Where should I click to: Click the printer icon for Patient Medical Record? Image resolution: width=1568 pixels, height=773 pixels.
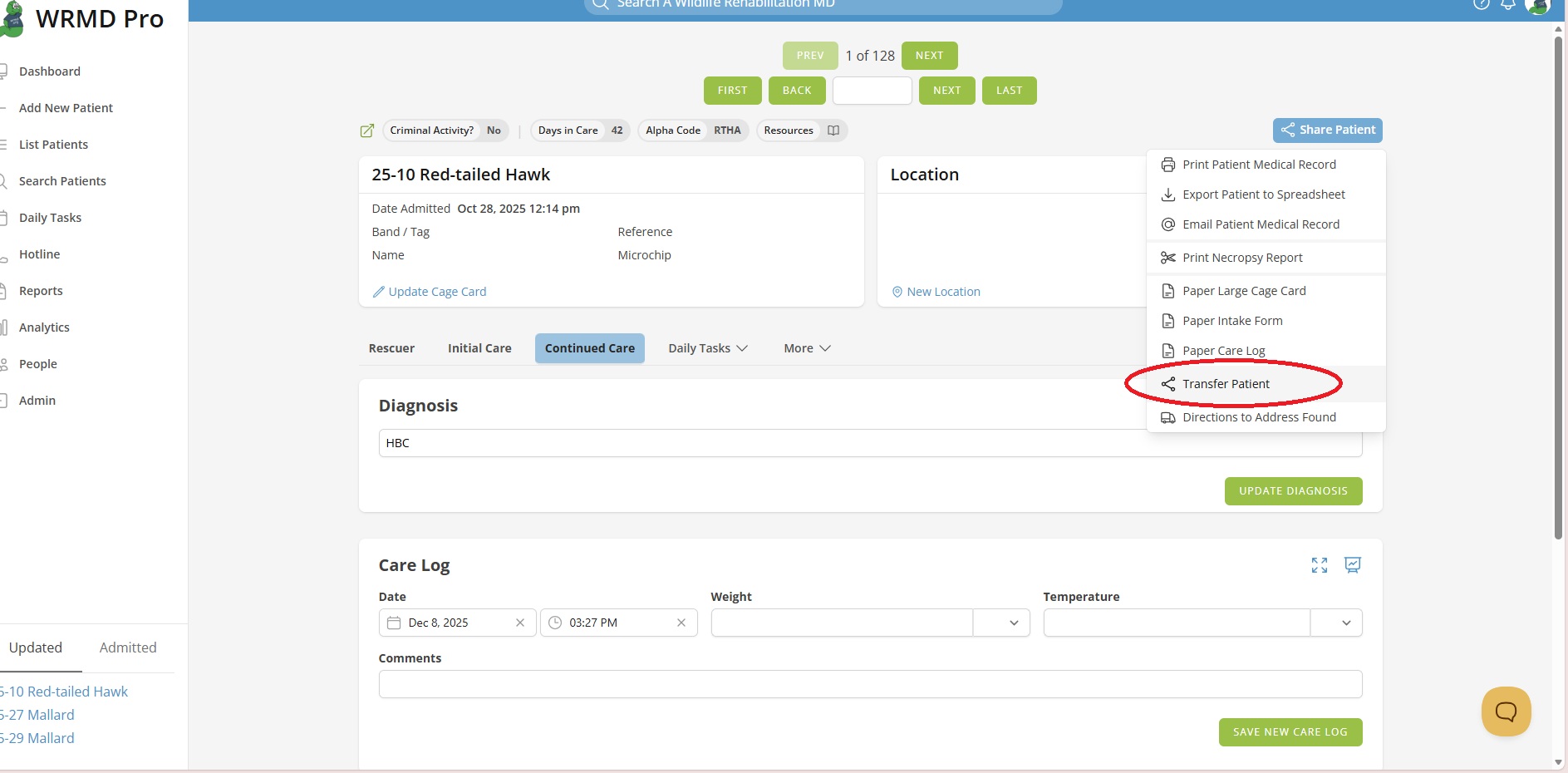point(1168,165)
